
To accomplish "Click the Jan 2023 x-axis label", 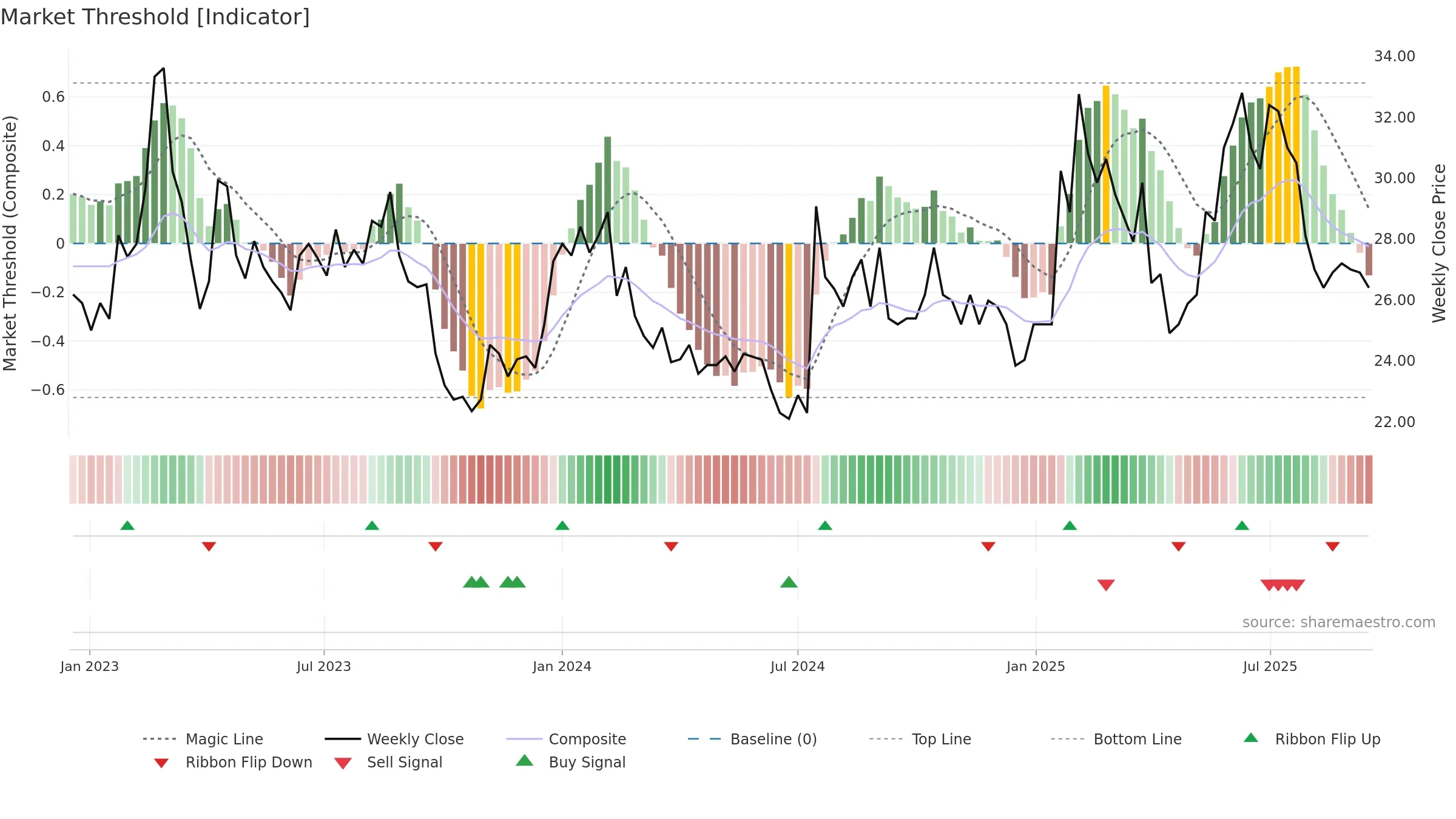I will coord(90,666).
